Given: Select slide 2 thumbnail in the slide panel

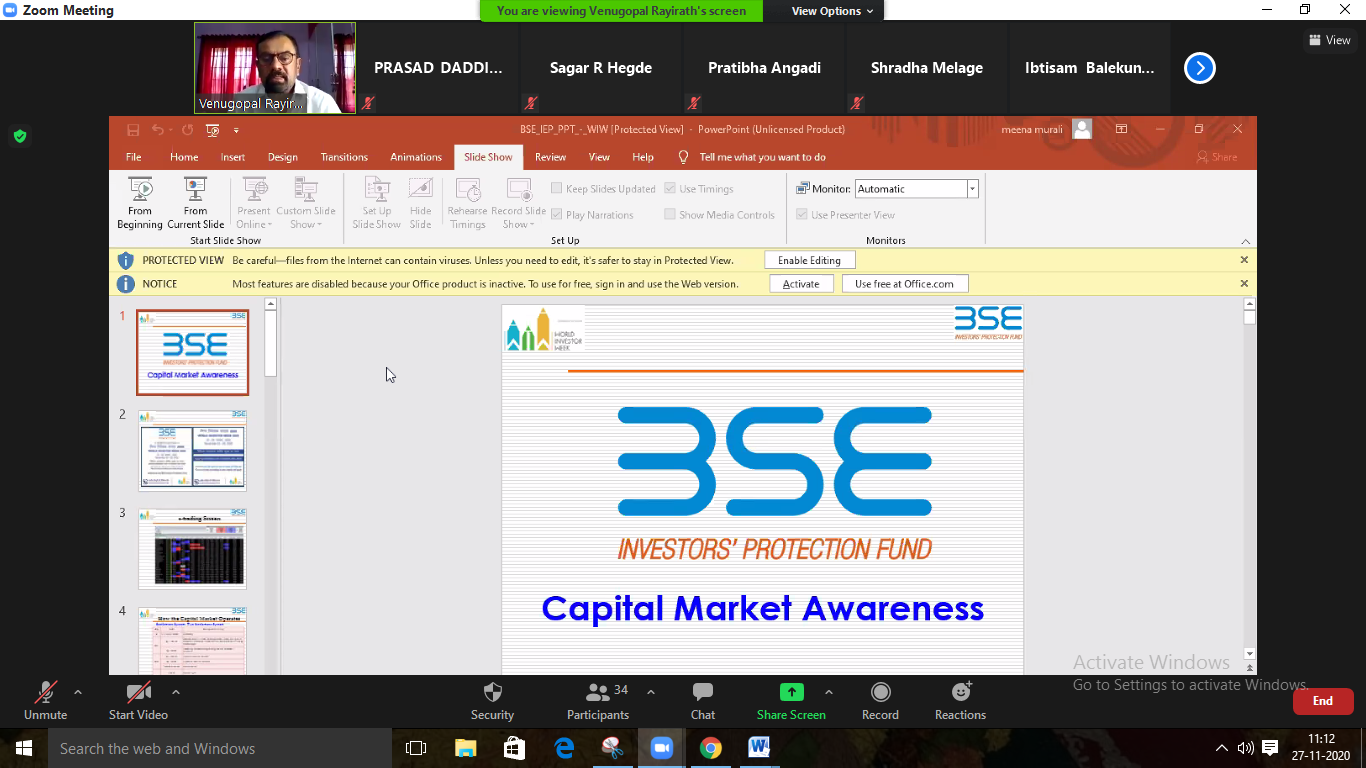Looking at the screenshot, I should point(192,450).
